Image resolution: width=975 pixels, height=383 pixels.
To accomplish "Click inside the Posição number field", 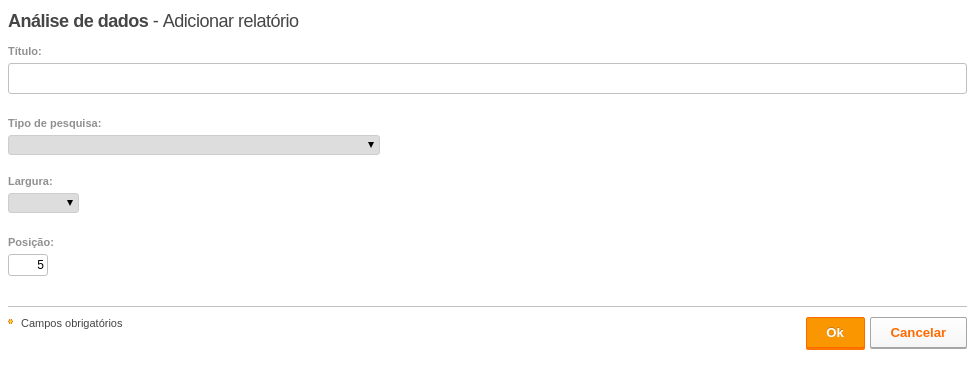I will coord(28,265).
